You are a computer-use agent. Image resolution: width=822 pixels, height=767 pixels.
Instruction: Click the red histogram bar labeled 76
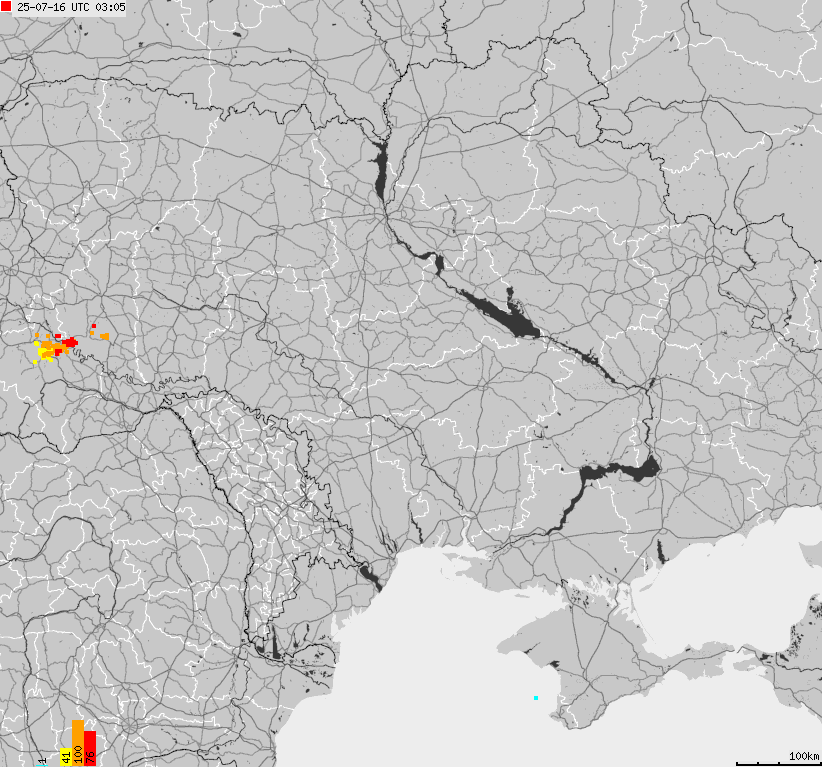point(90,748)
